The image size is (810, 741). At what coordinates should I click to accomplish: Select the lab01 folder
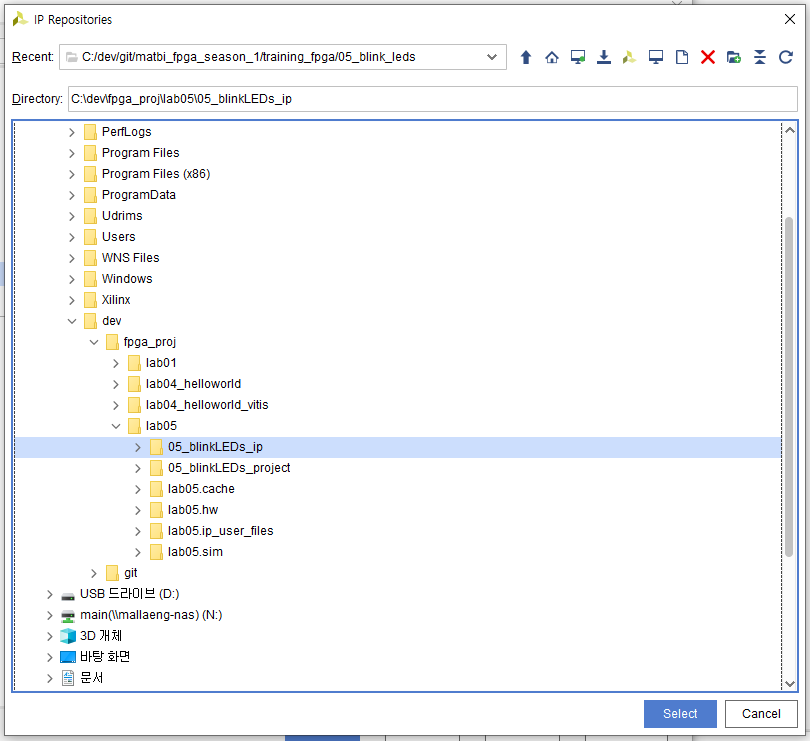[x=161, y=363]
